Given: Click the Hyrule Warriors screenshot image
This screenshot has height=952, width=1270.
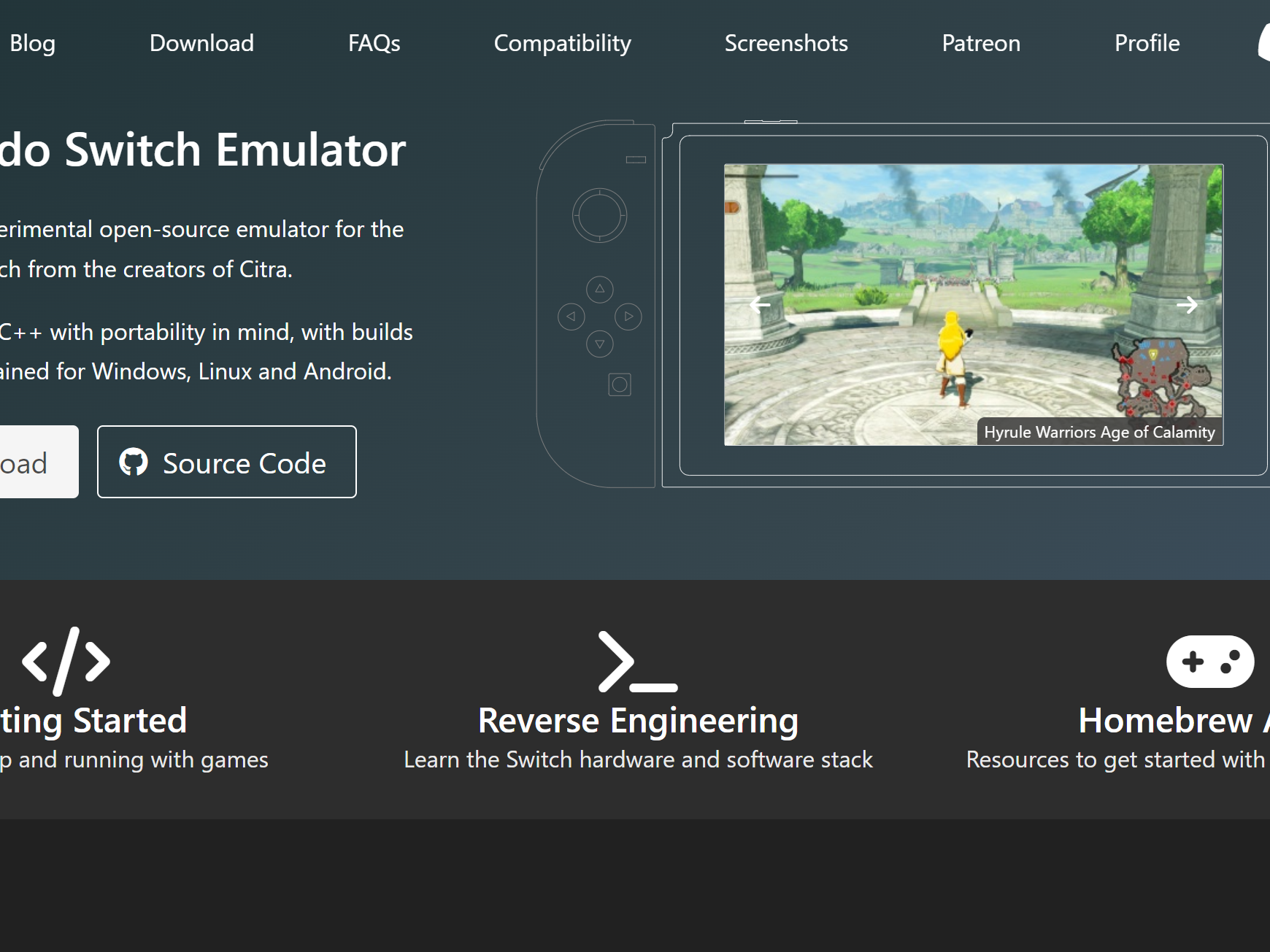Looking at the screenshot, I should (974, 304).
